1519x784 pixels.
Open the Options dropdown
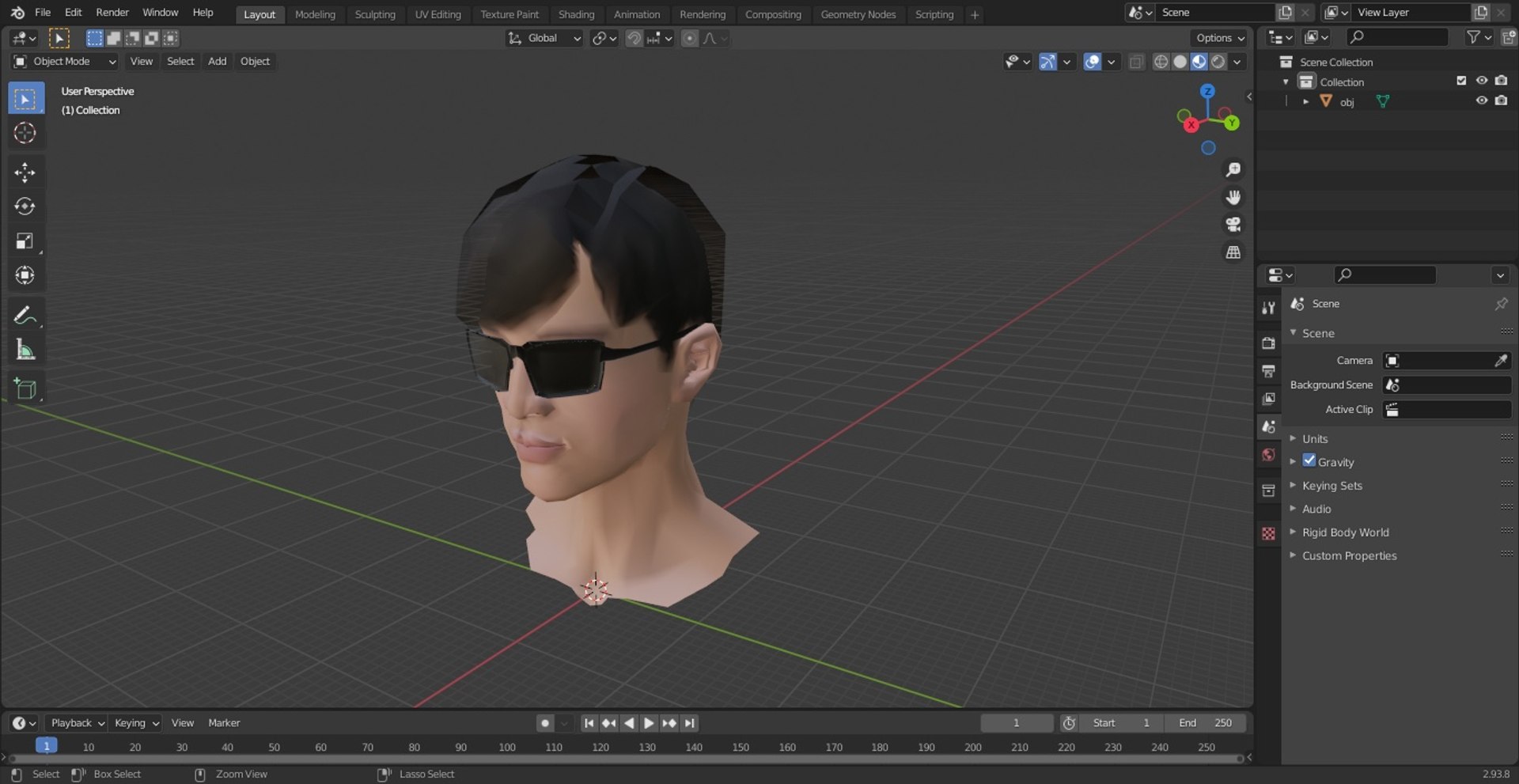tap(1219, 38)
